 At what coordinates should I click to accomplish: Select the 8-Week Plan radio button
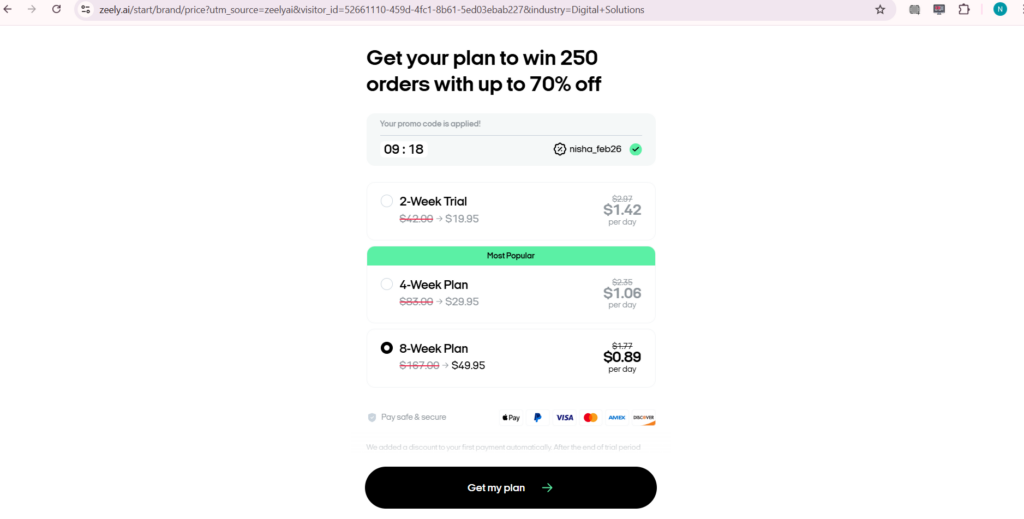pos(387,348)
